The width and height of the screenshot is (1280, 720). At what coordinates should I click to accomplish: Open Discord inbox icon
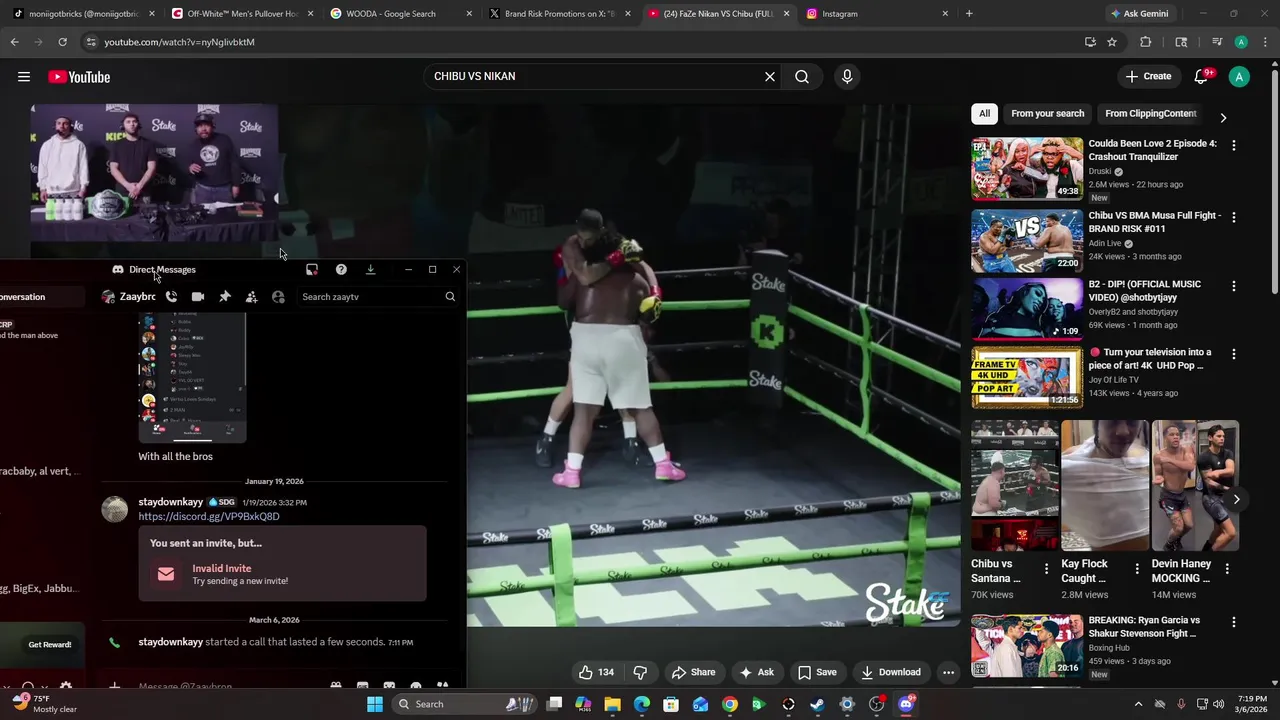click(312, 270)
